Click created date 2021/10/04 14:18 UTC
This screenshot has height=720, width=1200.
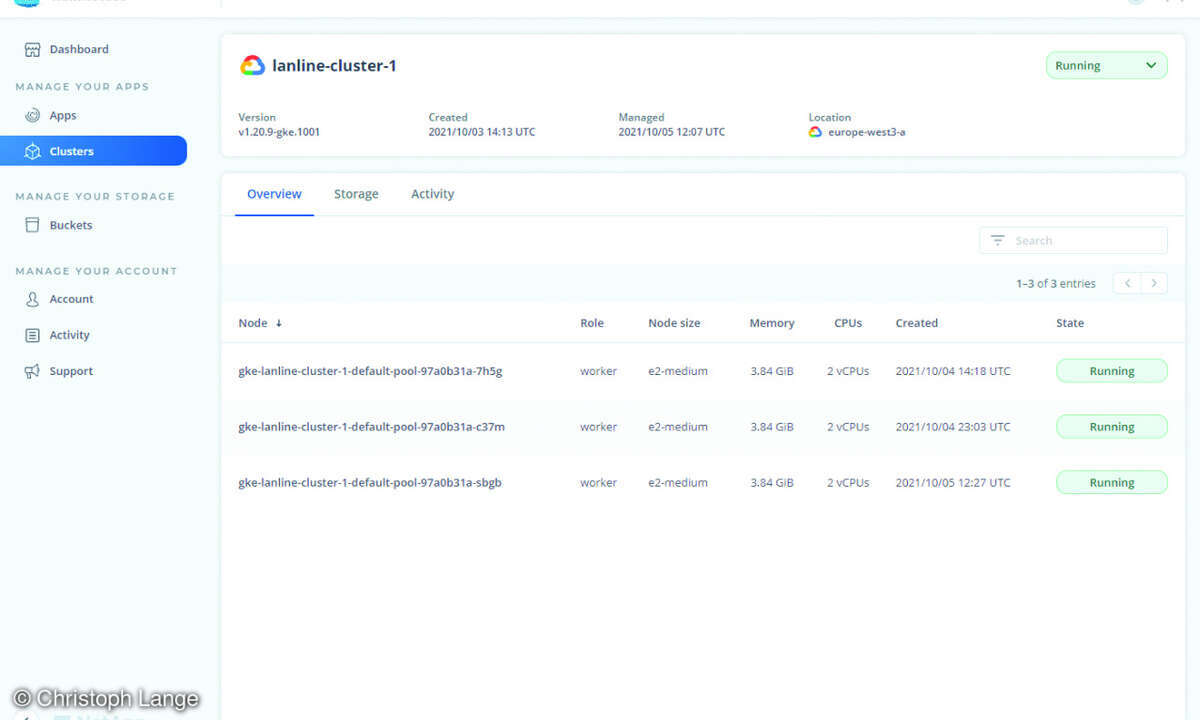pos(953,371)
